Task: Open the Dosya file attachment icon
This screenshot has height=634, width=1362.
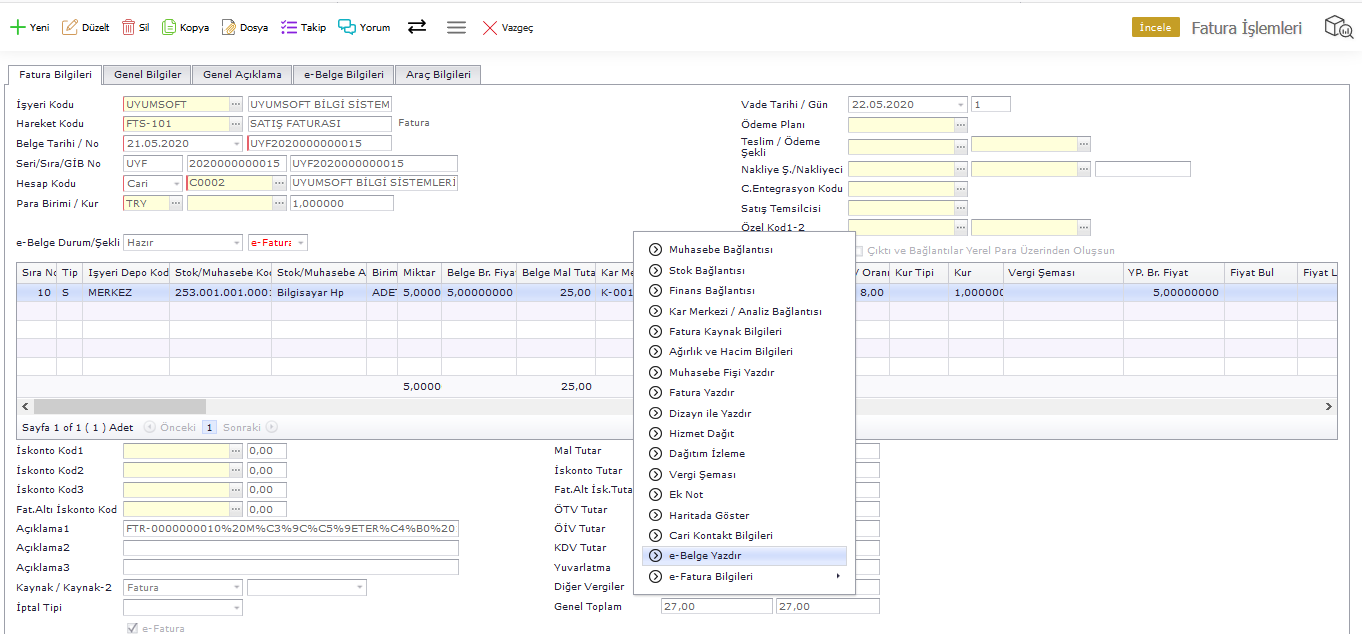Action: (229, 27)
